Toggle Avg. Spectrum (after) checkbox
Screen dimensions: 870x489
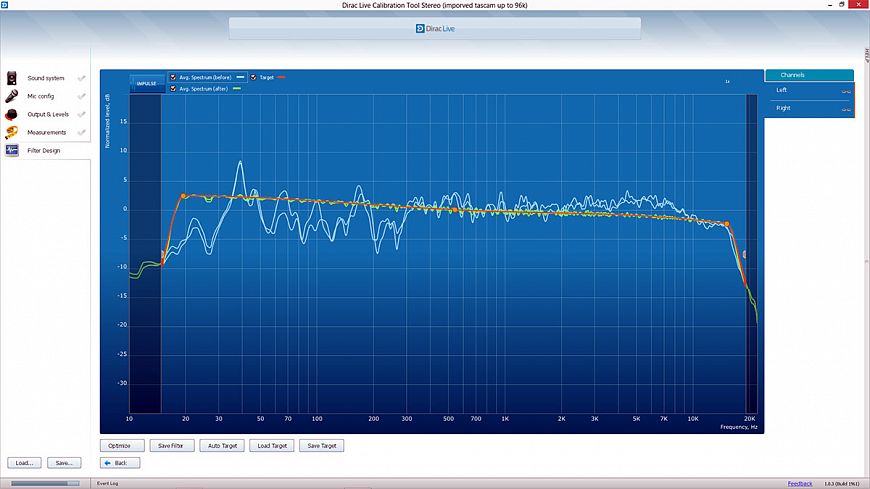point(173,89)
